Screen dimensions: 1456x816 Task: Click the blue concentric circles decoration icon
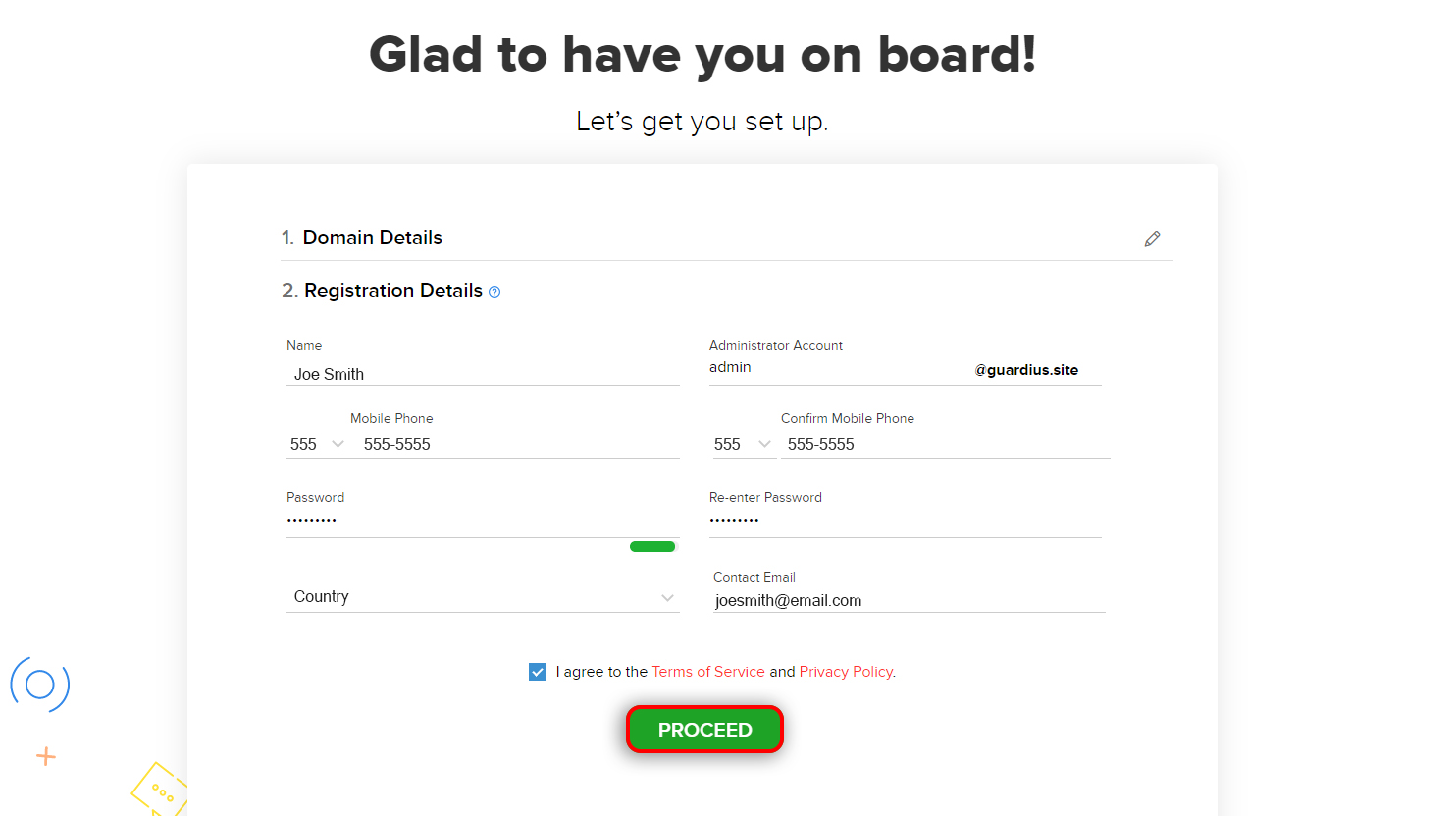[40, 685]
